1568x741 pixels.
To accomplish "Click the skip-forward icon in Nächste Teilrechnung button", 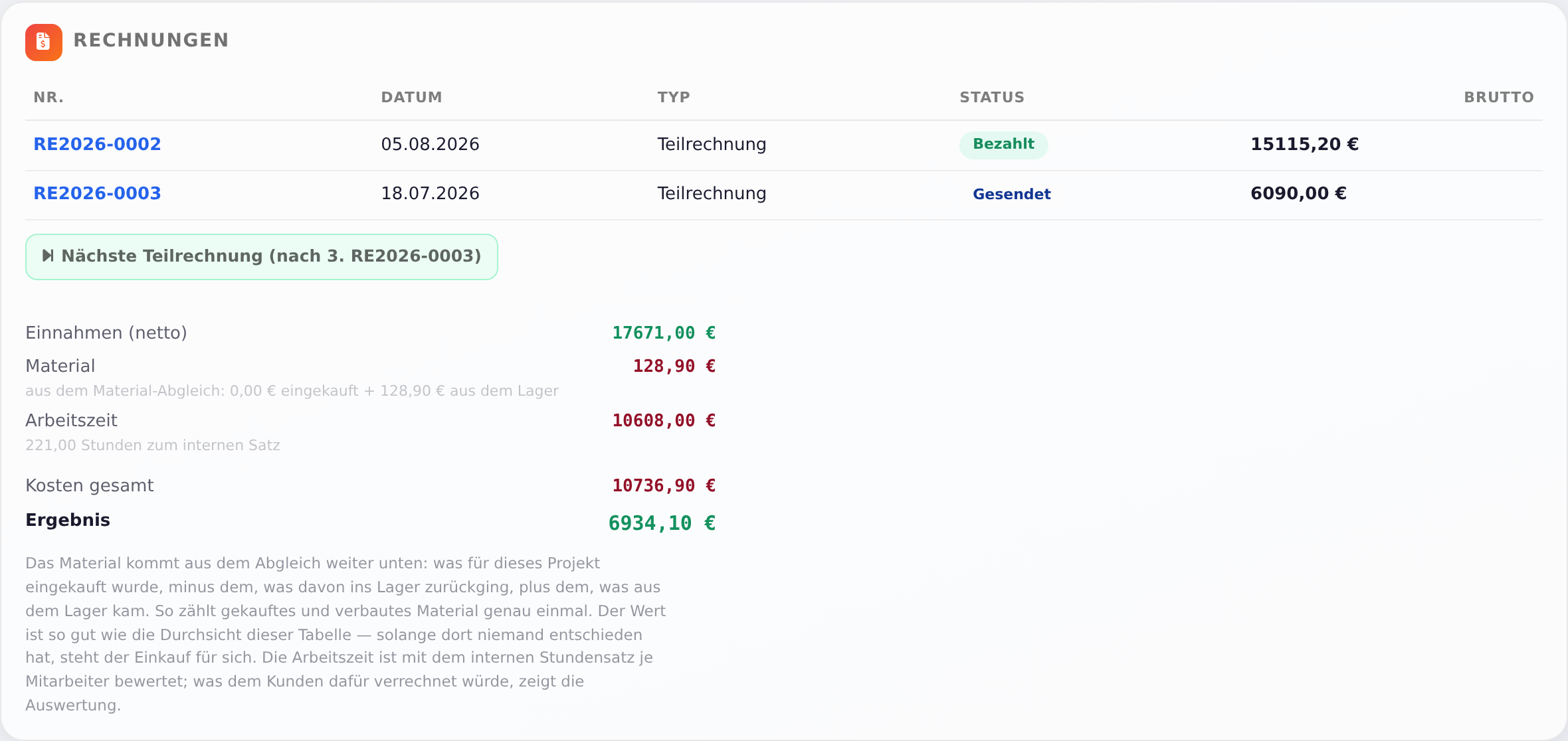I will pyautogui.click(x=48, y=256).
